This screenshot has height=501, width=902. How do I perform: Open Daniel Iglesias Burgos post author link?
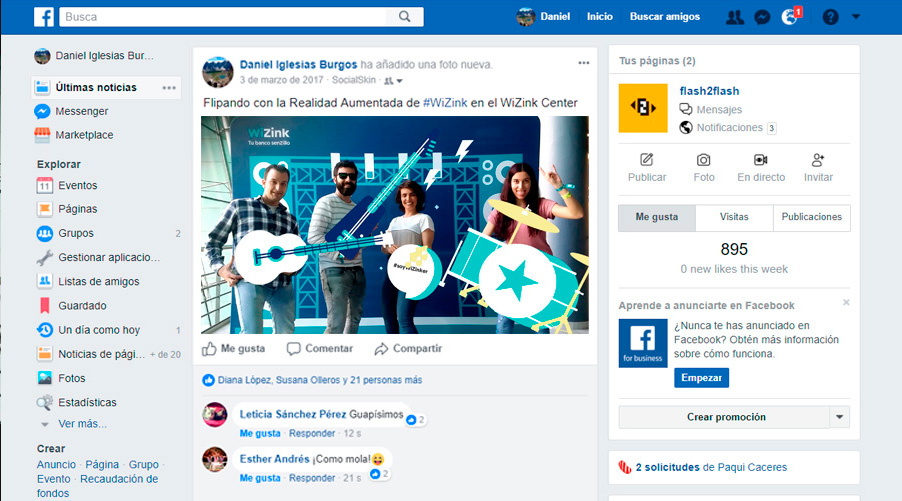(x=298, y=64)
